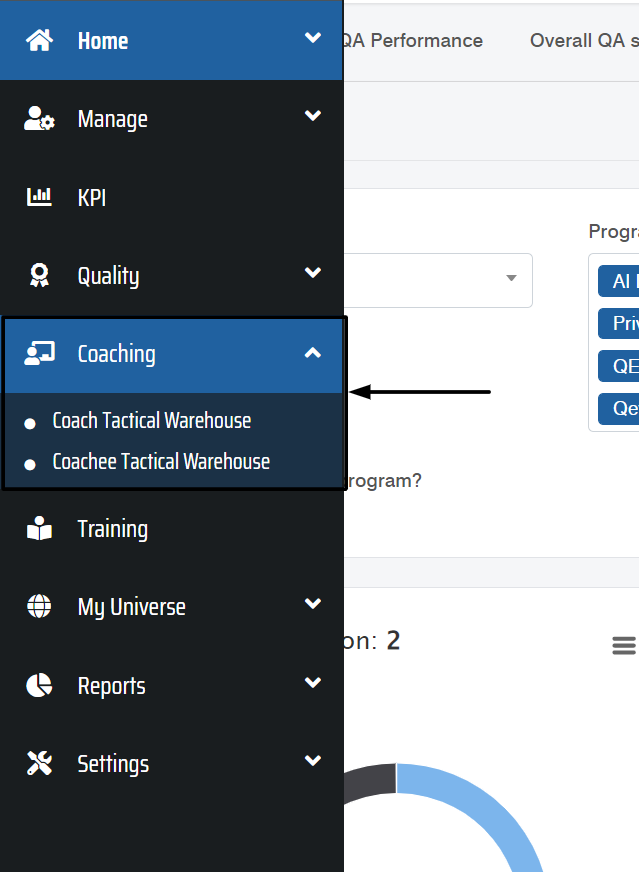Click the Reports pie chart icon
639x872 pixels.
click(x=39, y=685)
